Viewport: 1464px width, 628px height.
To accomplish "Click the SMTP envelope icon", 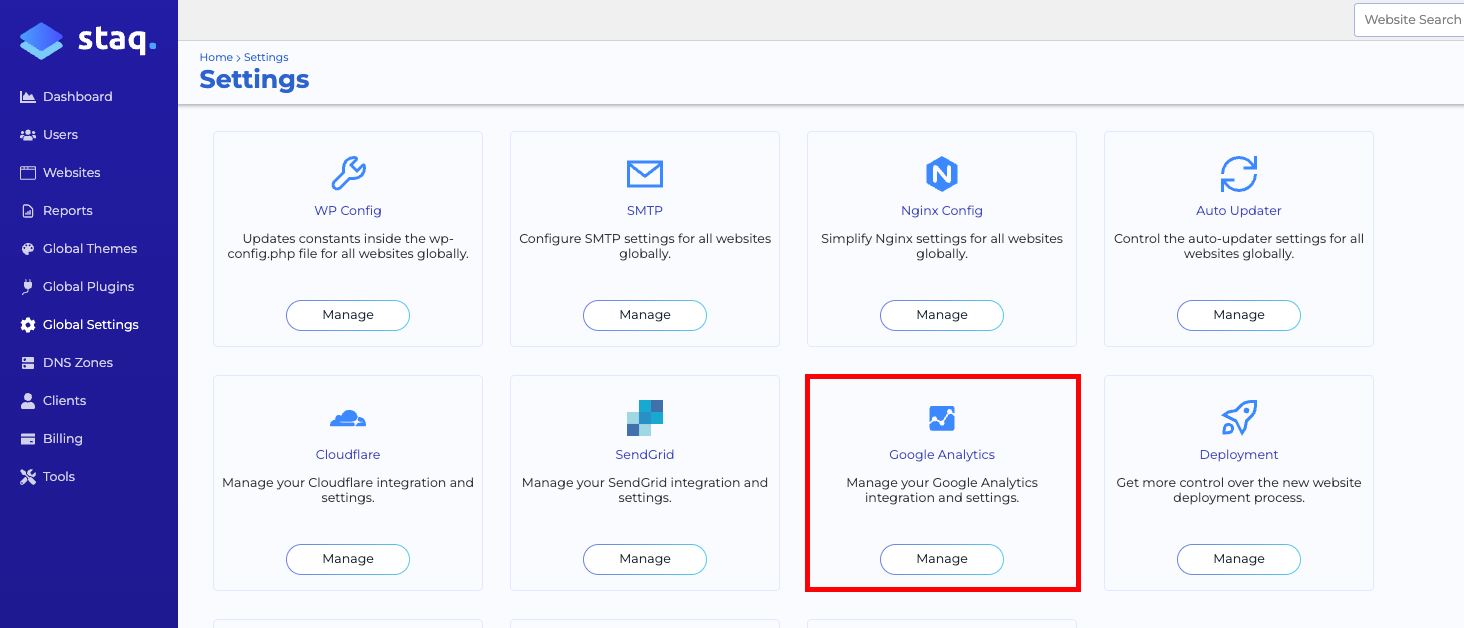I will [x=644, y=175].
